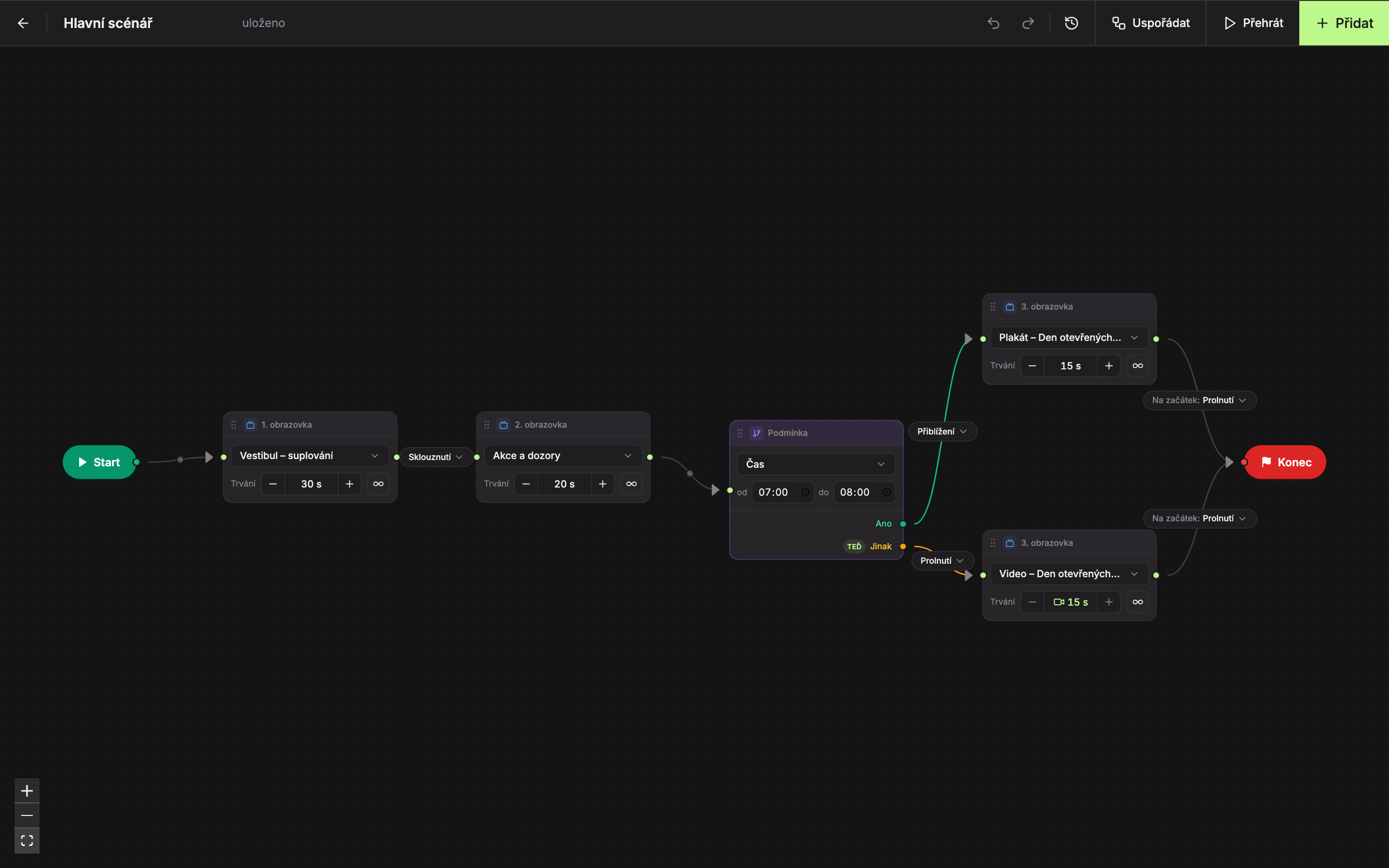Zoom in on the canvas
The image size is (1389, 868).
point(27,790)
